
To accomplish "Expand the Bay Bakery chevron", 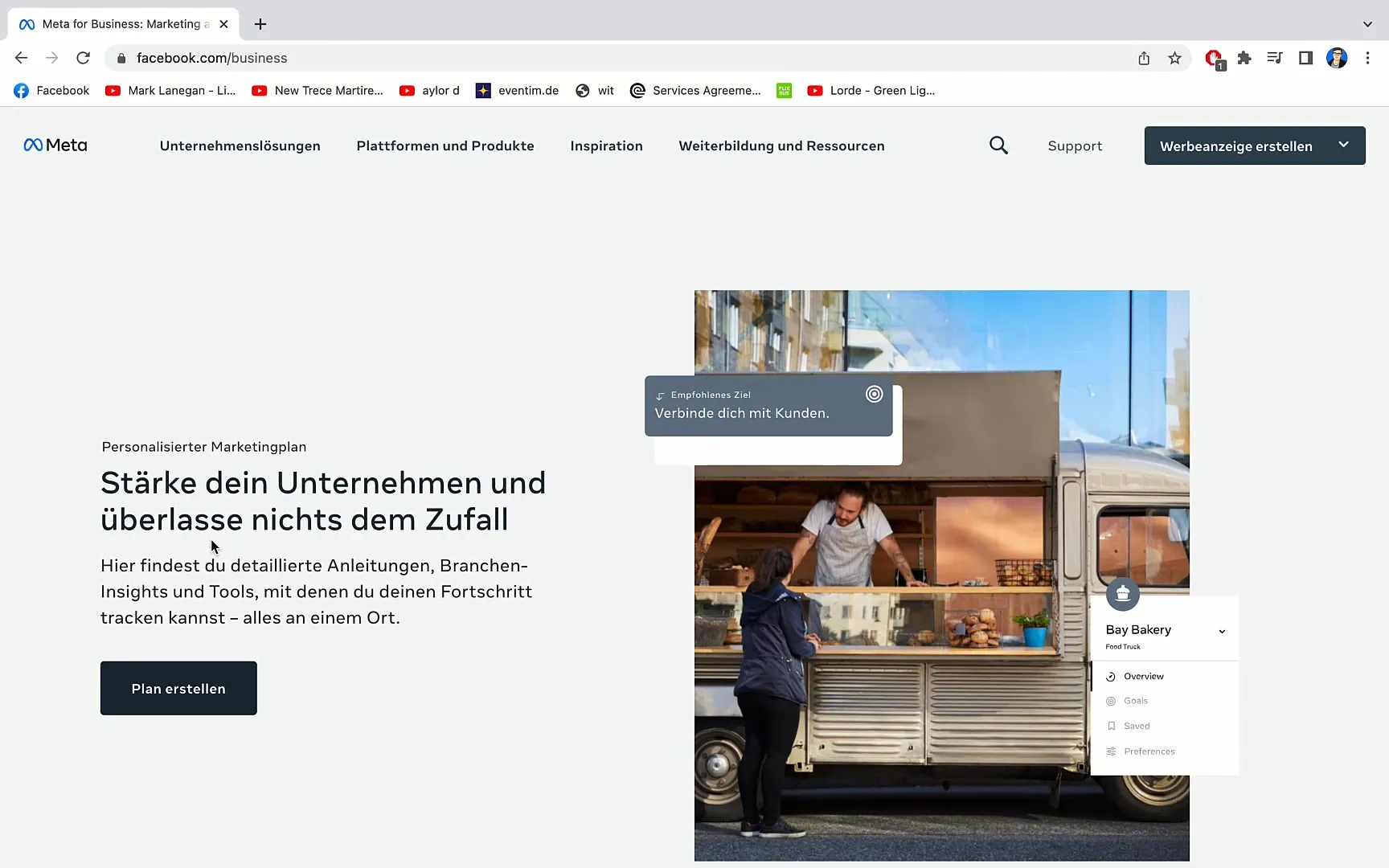I will coord(1222,631).
